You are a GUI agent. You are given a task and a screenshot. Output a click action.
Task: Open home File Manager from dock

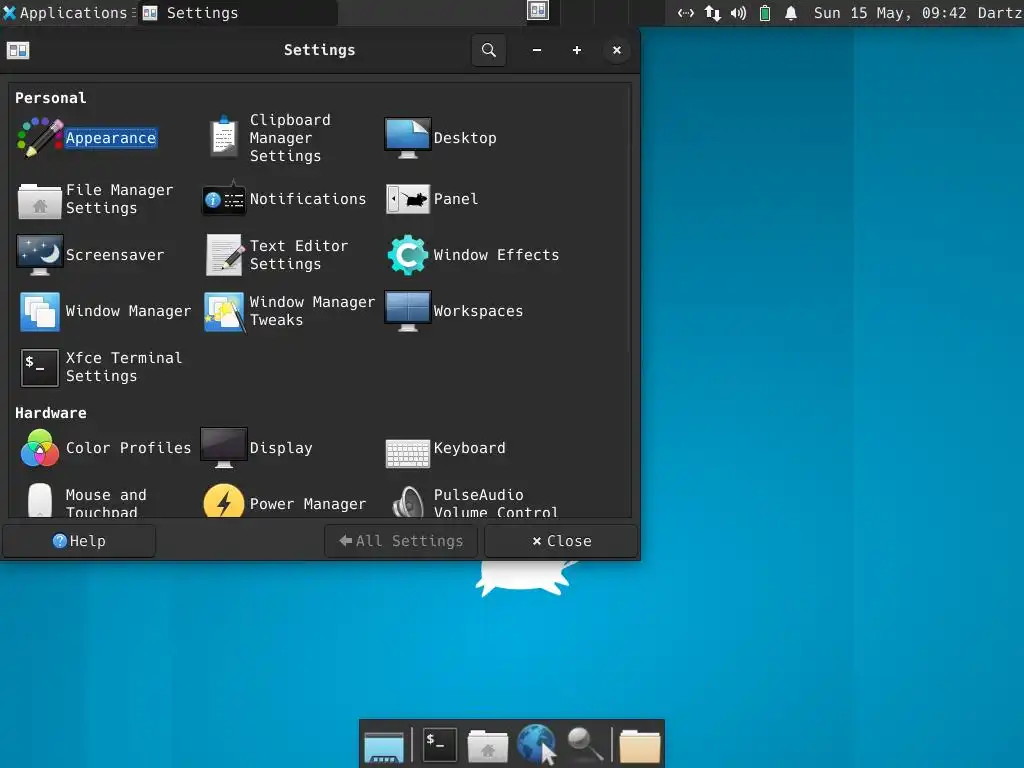pos(487,745)
